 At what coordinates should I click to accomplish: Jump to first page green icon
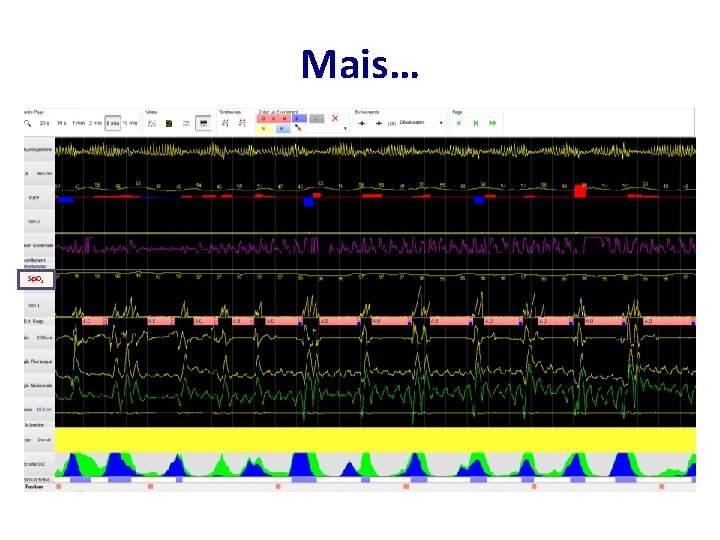click(x=458, y=123)
